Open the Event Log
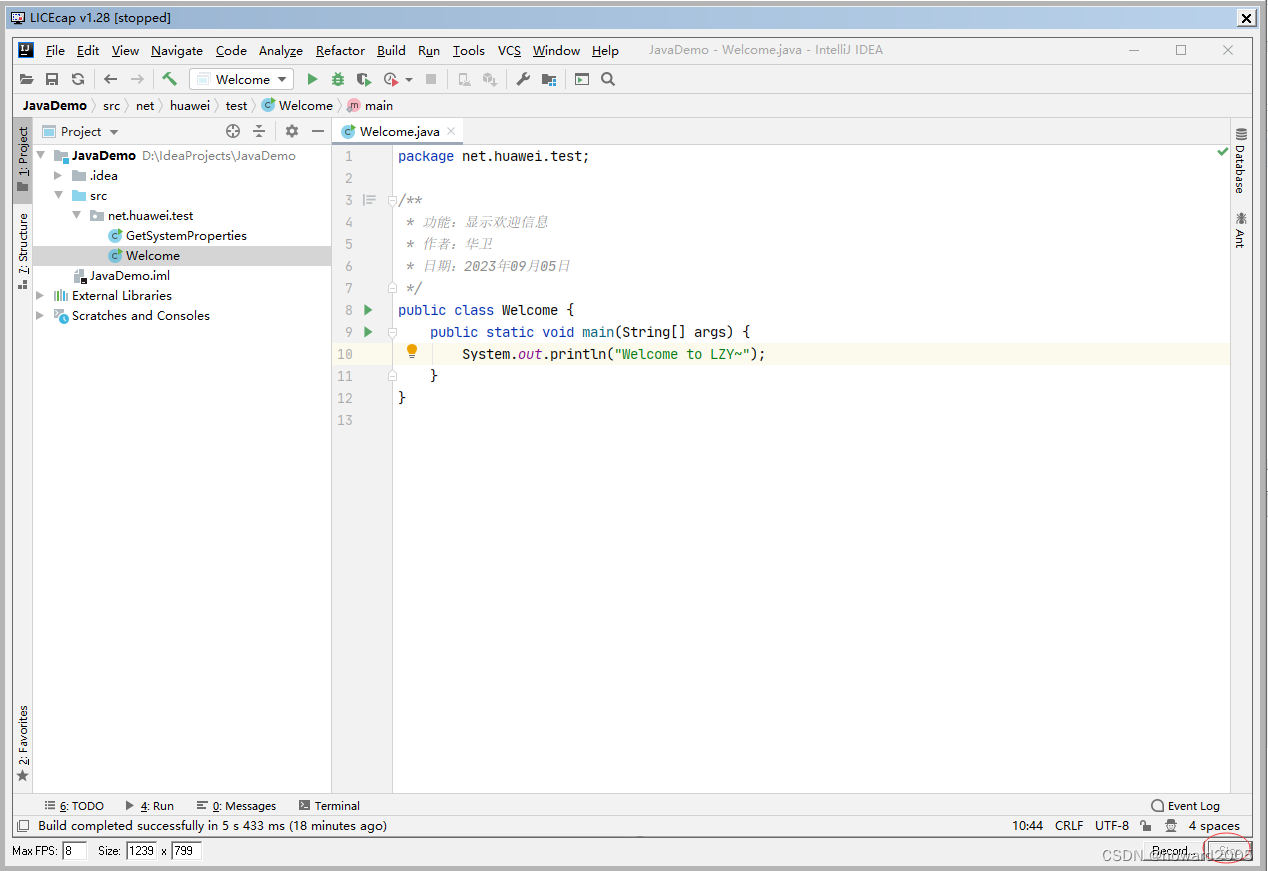The image size is (1268, 871). [1186, 805]
